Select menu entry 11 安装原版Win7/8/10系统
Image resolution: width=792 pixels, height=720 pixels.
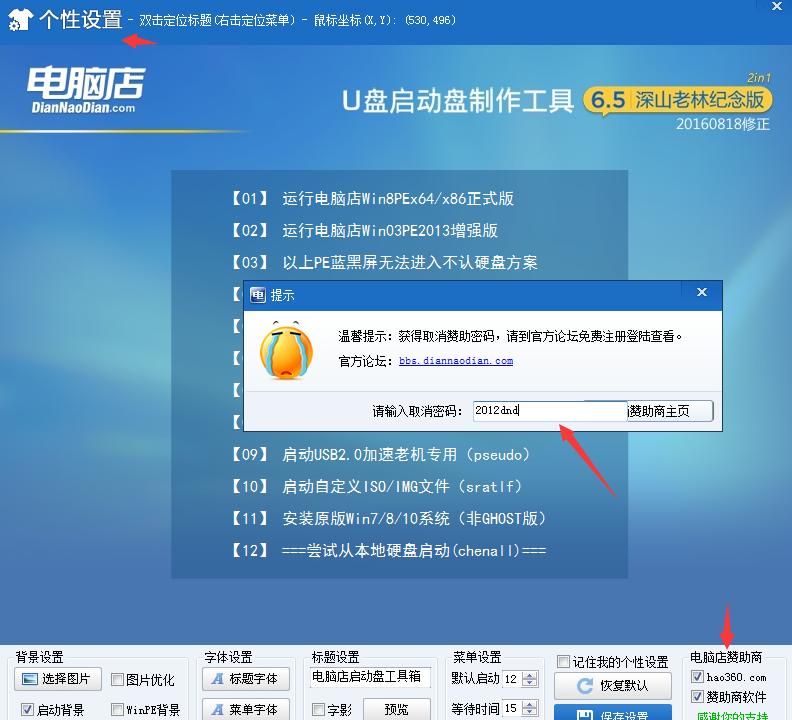(389, 518)
